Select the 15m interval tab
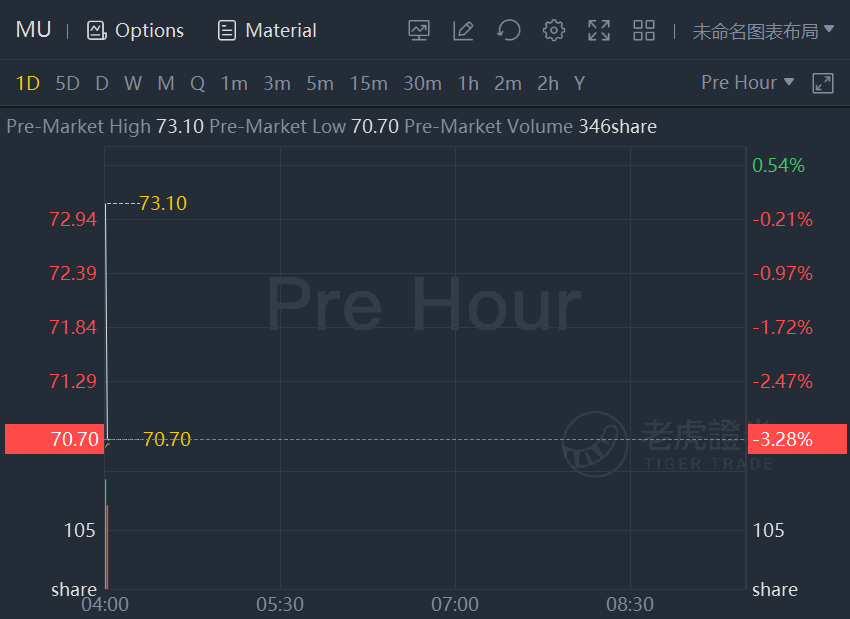Viewport: 850px width, 619px height. (x=369, y=83)
